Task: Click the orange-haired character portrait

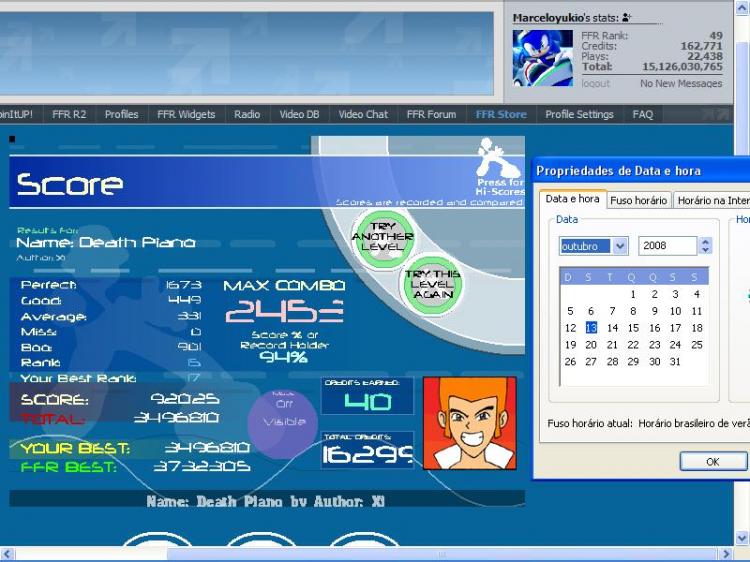Action: (x=470, y=423)
